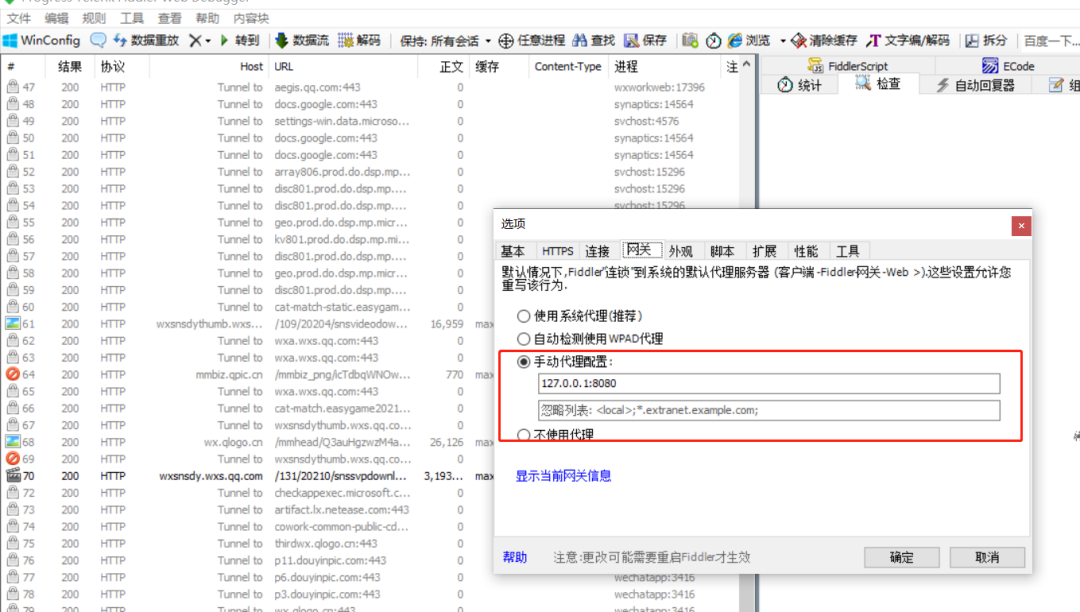1080x612 pixels.
Task: Click the comment bubble toolbar icon
Action: tap(98, 41)
